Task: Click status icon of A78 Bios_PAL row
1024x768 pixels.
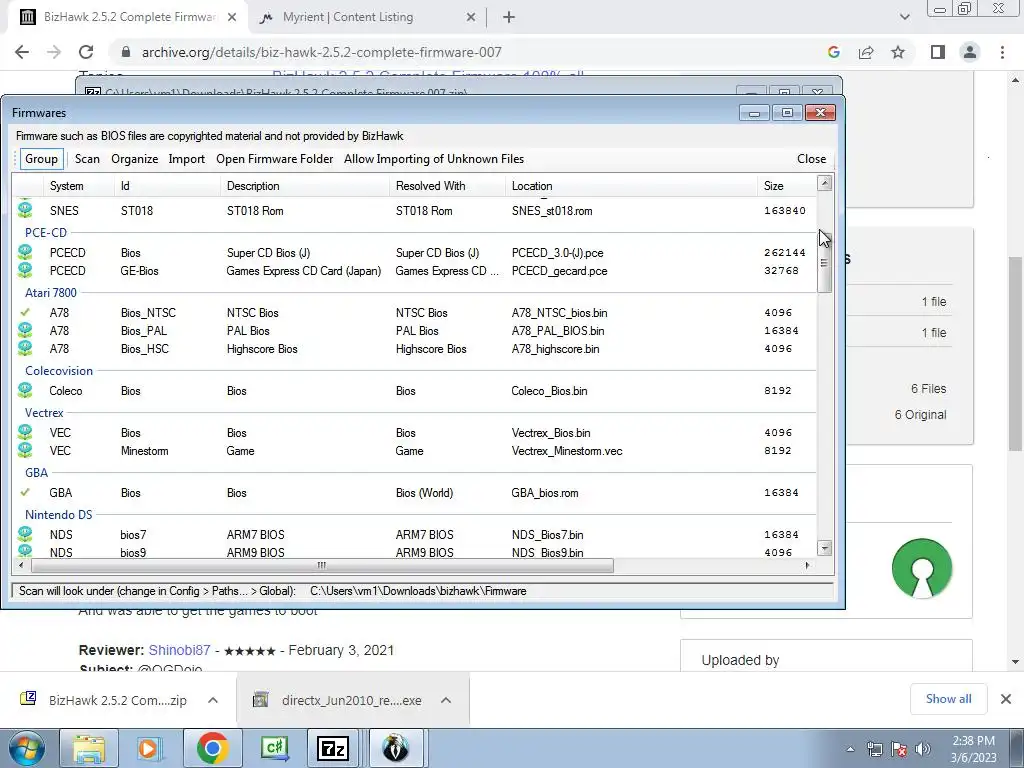Action: click(25, 330)
